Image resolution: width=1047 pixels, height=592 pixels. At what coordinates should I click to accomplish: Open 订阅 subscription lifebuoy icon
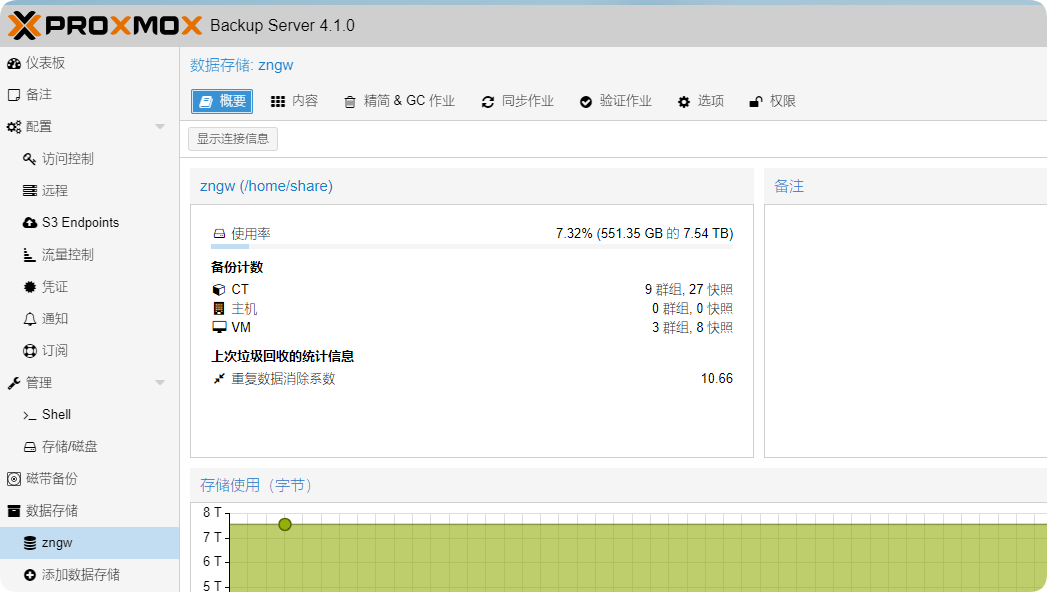30,351
